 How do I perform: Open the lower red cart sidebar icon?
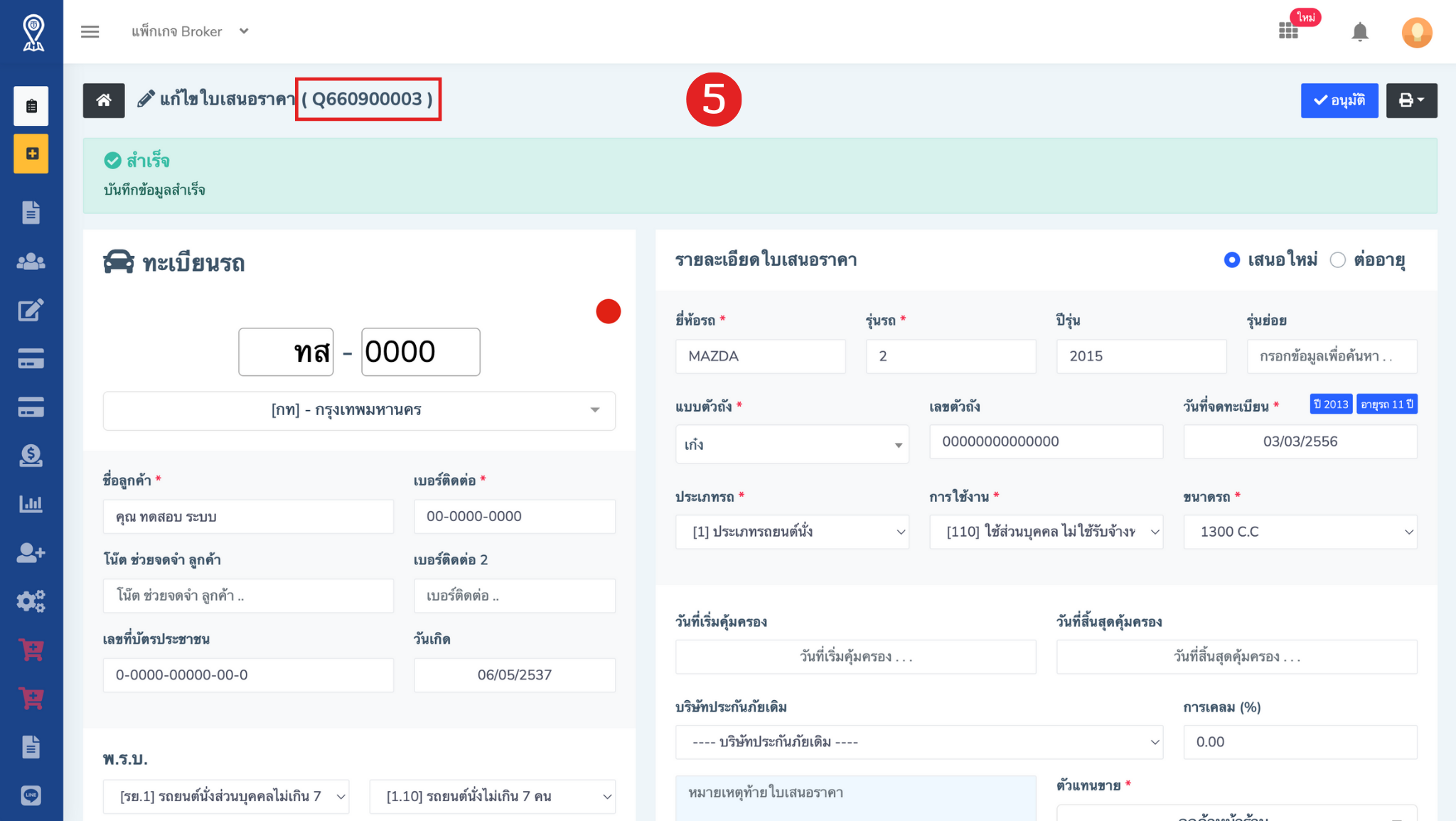point(31,698)
